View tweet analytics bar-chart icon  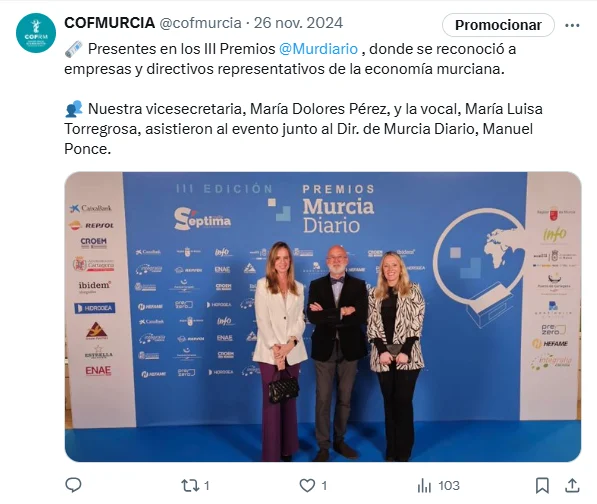(x=424, y=486)
